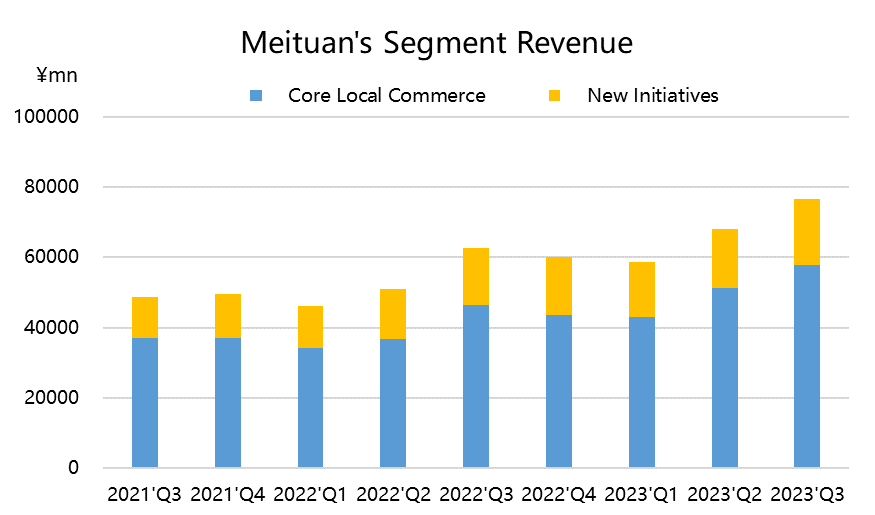Screen dimensions: 875x515
Task: Click the chart title Meituan's Segment Revenue
Action: tap(436, 43)
